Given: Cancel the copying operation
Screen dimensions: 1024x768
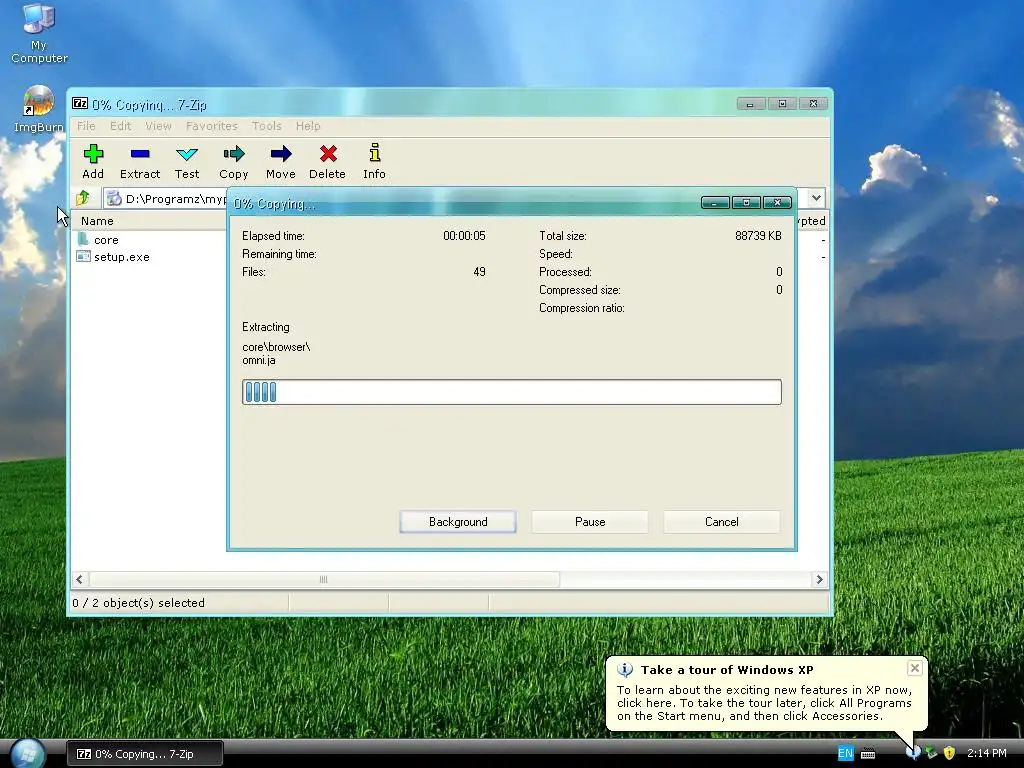Looking at the screenshot, I should click(722, 522).
